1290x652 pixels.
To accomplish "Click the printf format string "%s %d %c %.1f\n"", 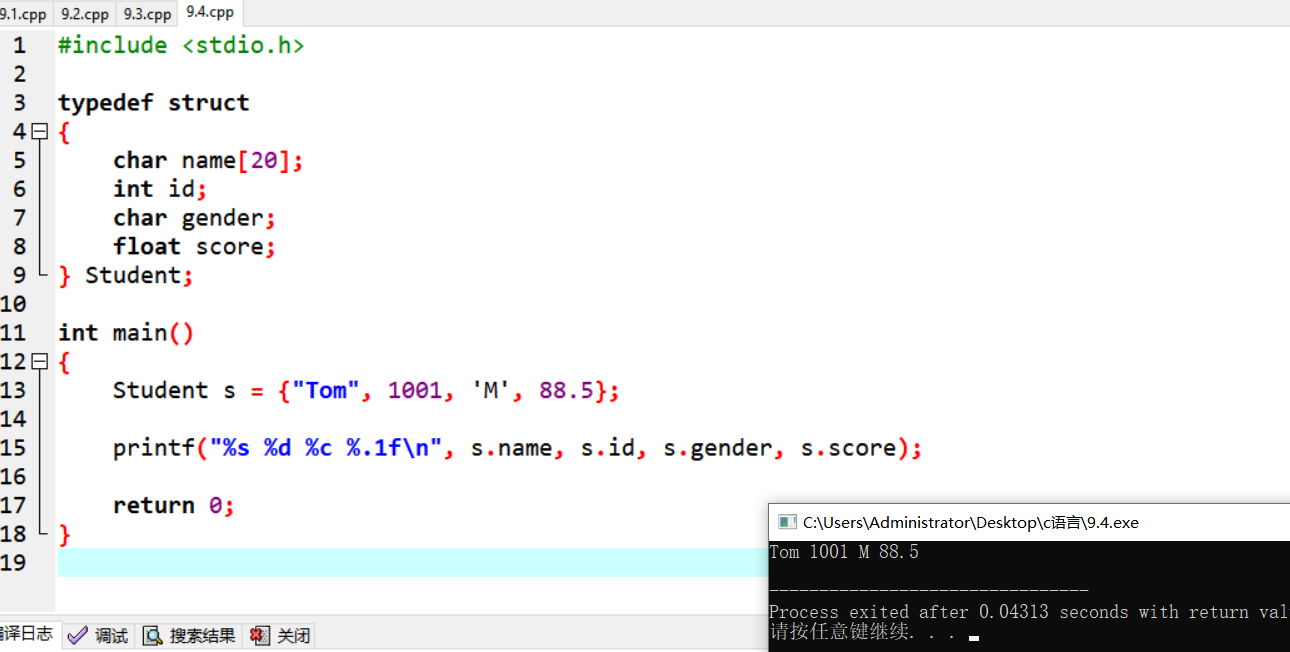I will 325,448.
